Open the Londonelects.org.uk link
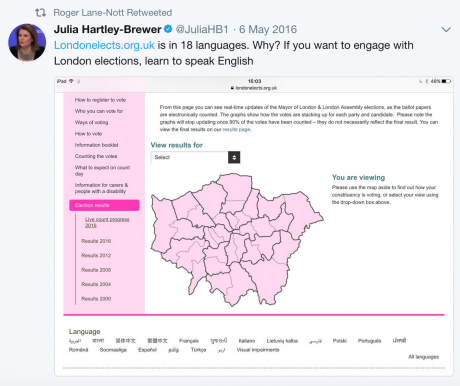This screenshot has height=386, width=460. click(104, 45)
